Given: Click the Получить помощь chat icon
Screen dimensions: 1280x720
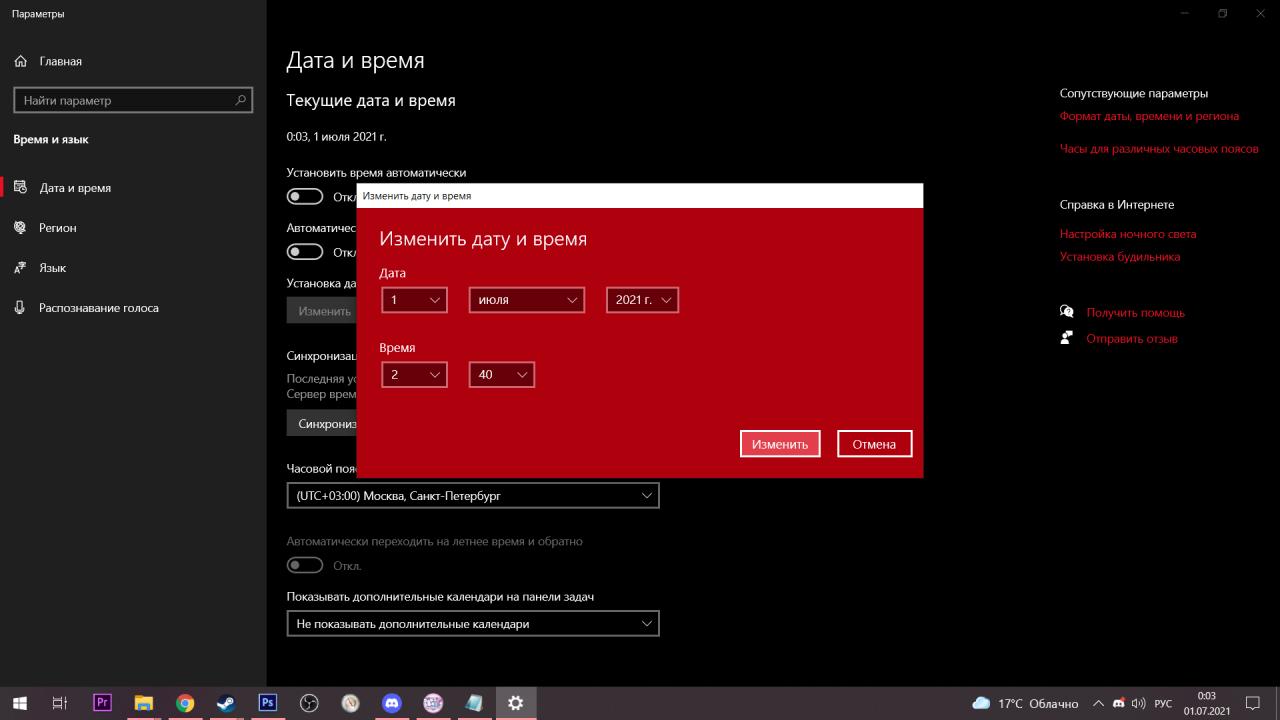Looking at the screenshot, I should pos(1067,312).
